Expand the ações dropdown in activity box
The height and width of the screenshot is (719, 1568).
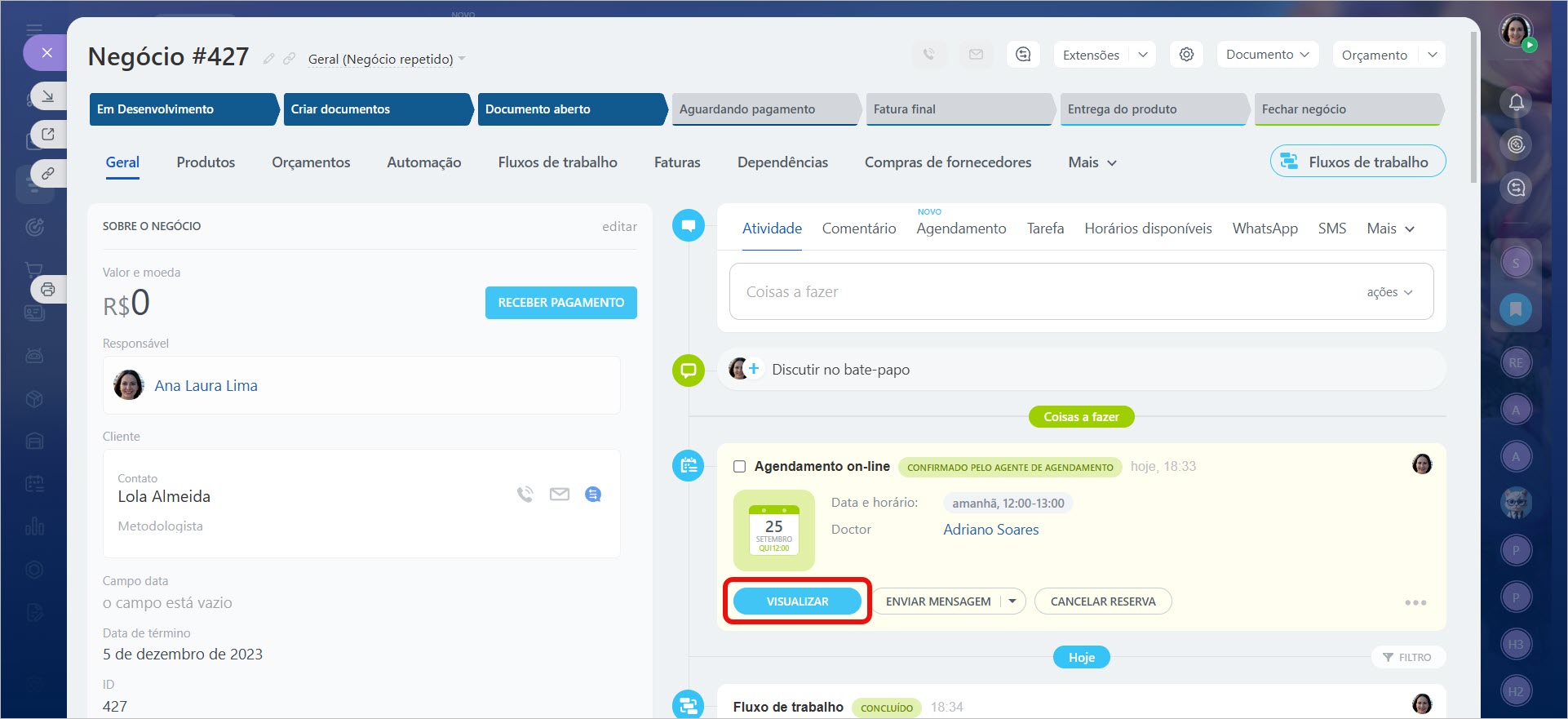click(x=1389, y=292)
